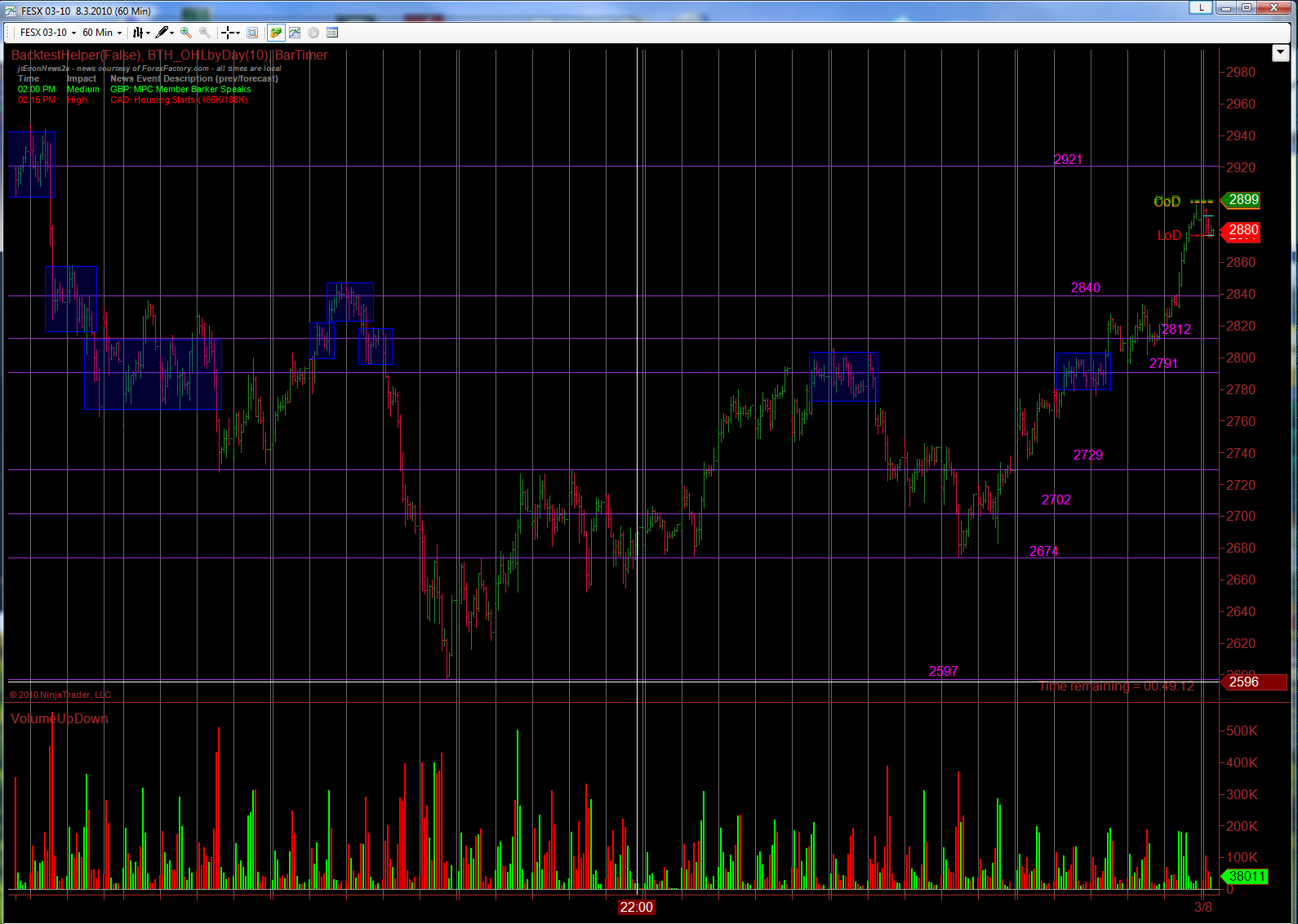Click the green 38011 volume marker

(x=1245, y=877)
